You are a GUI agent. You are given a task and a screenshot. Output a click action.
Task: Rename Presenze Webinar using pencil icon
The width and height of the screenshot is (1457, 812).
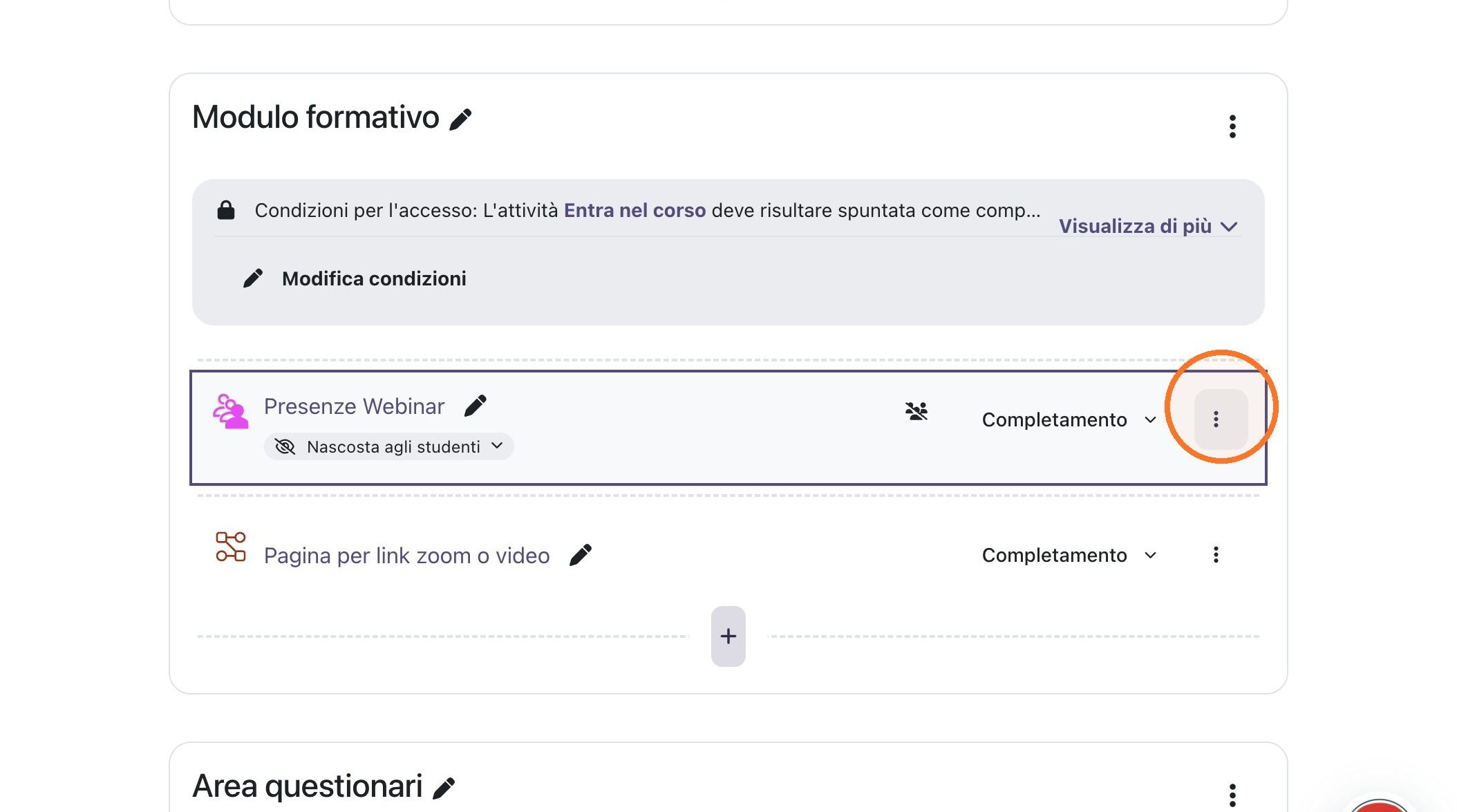(476, 406)
